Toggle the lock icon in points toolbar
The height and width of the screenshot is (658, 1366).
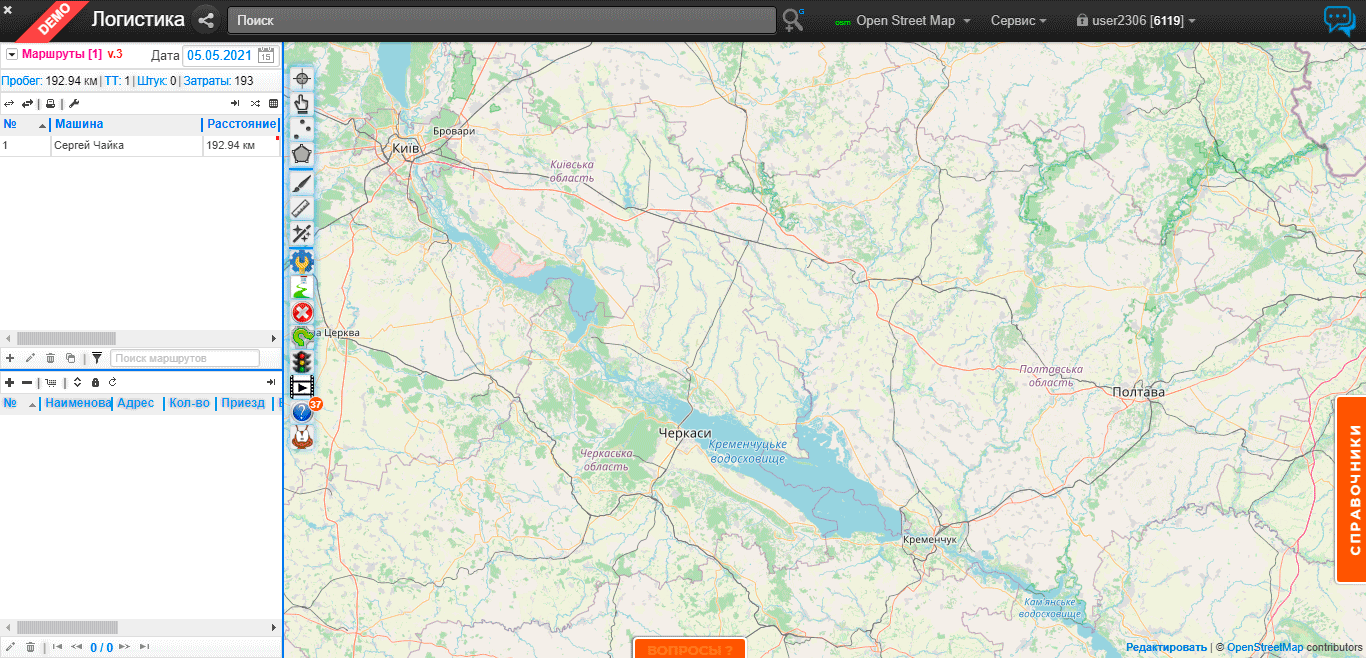tap(95, 382)
